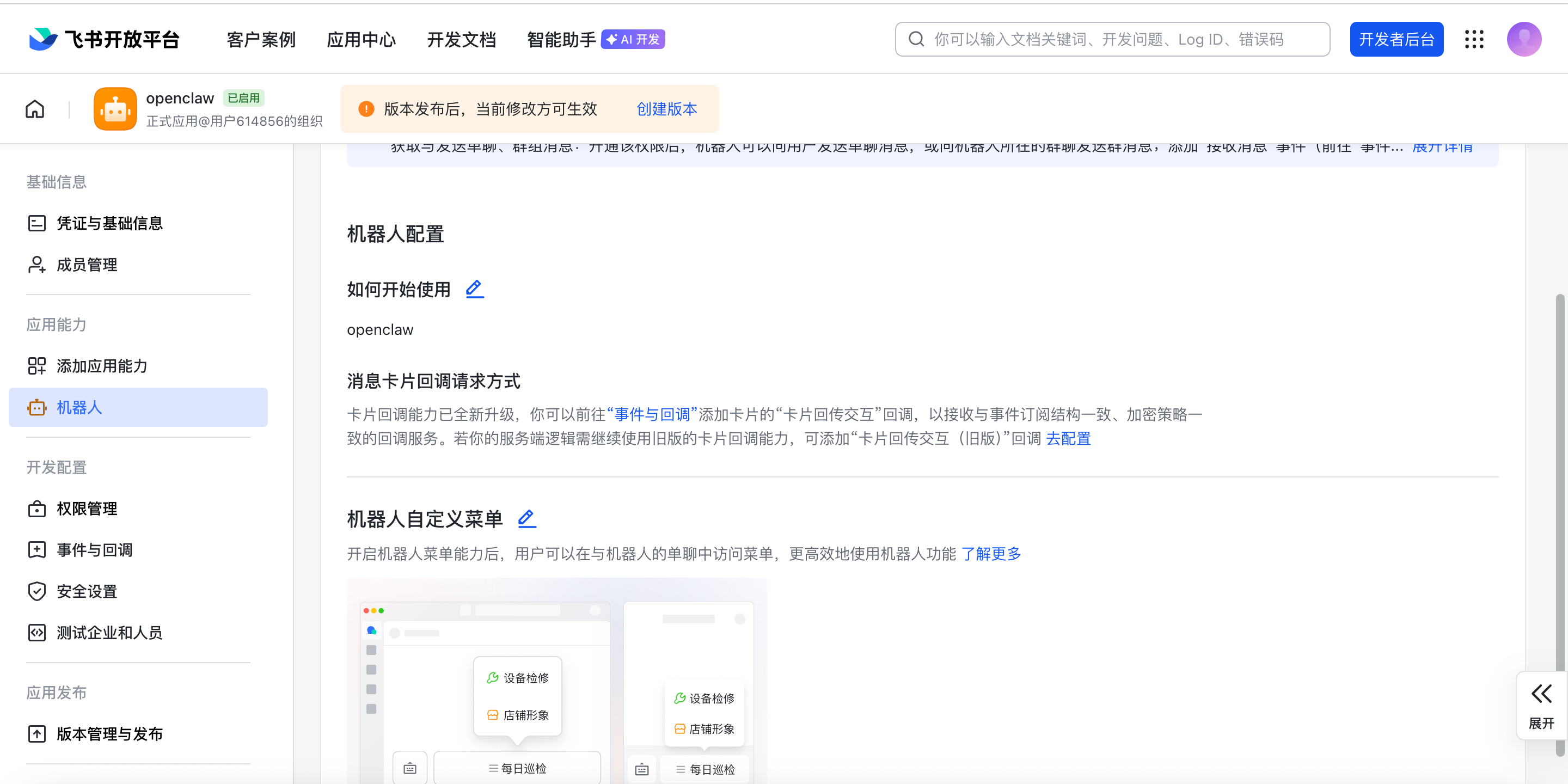Screen dimensions: 1568x784
Task: Go to 版本管理与发布 page
Action: click(x=109, y=734)
